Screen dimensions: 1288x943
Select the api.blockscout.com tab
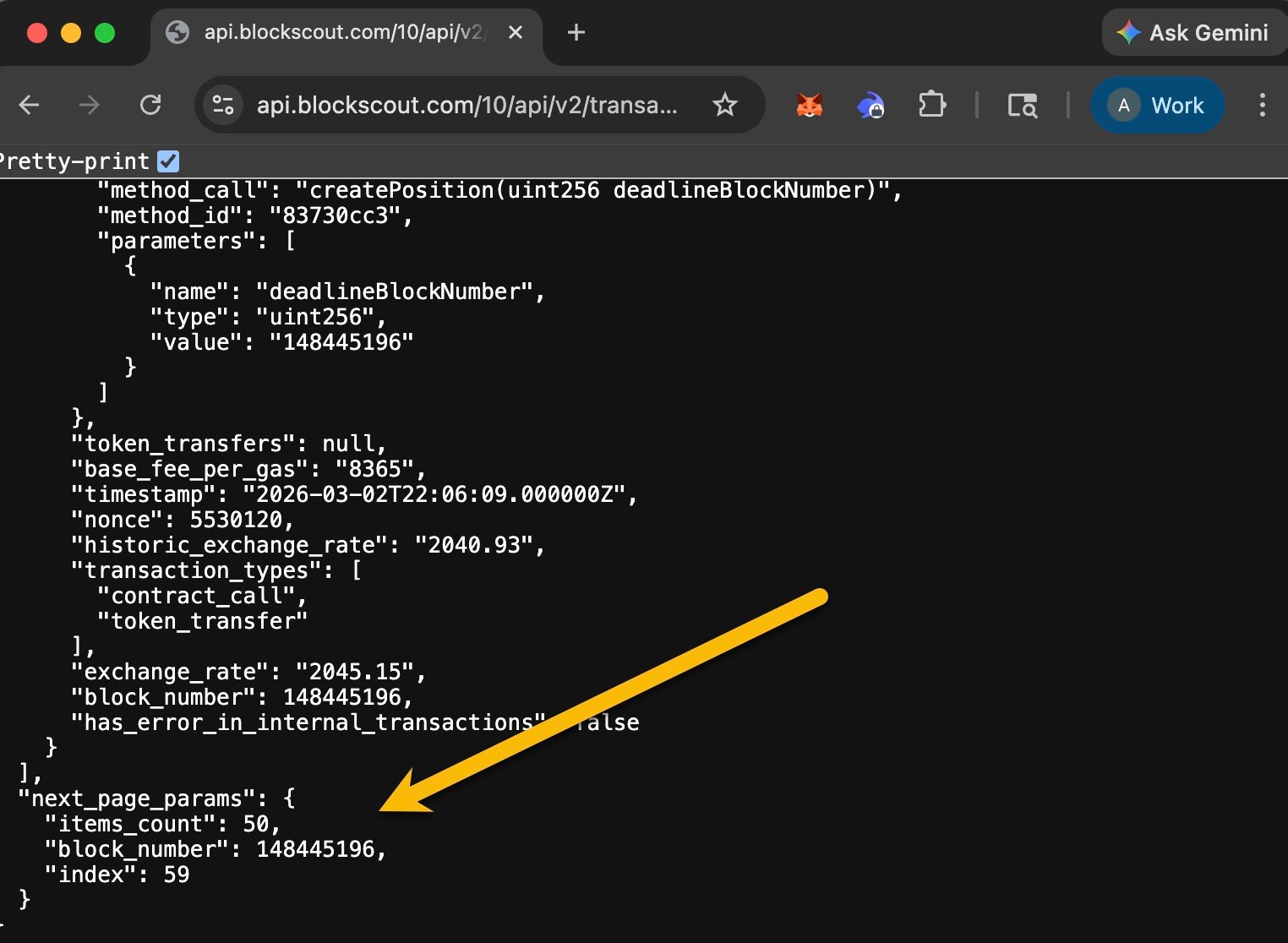[x=347, y=34]
